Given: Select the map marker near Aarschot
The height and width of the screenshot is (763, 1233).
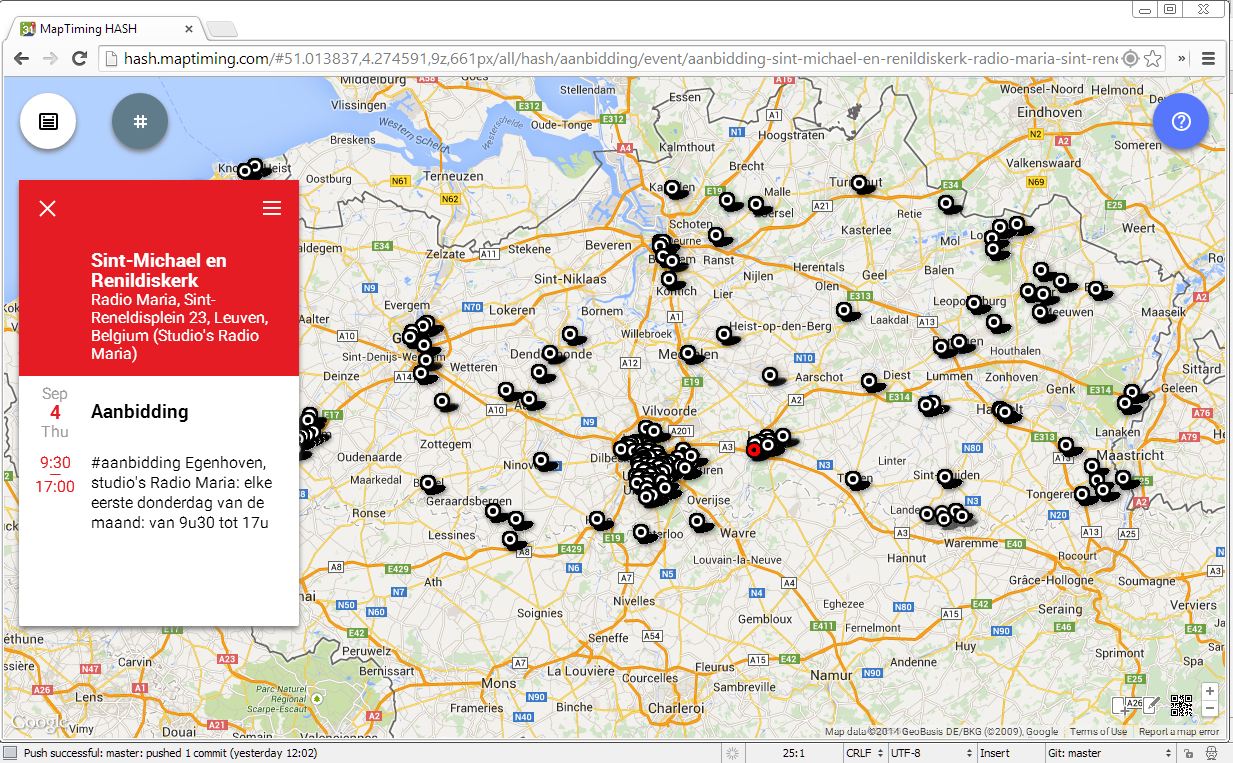Looking at the screenshot, I should [770, 376].
